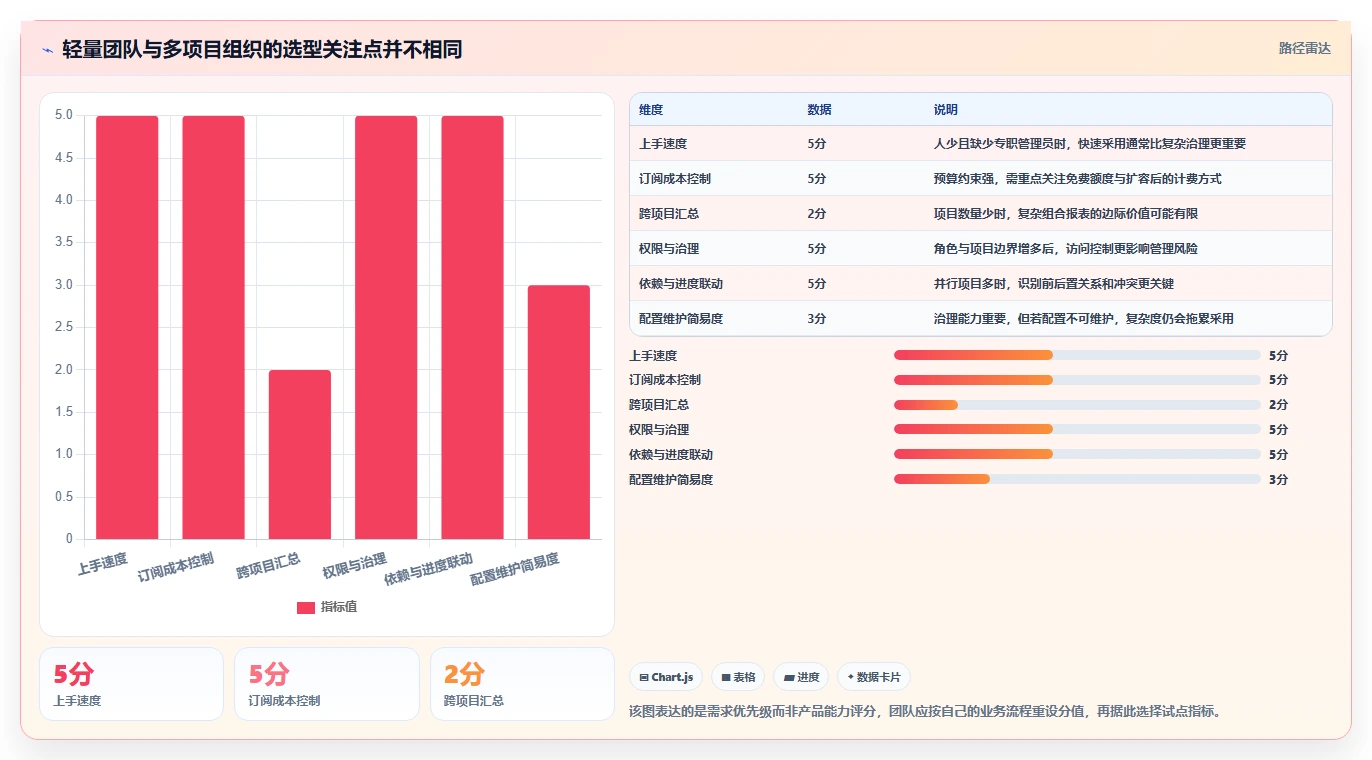Click description starting 治理能力重要
This screenshot has height=760, width=1372.
pyautogui.click(x=1083, y=318)
